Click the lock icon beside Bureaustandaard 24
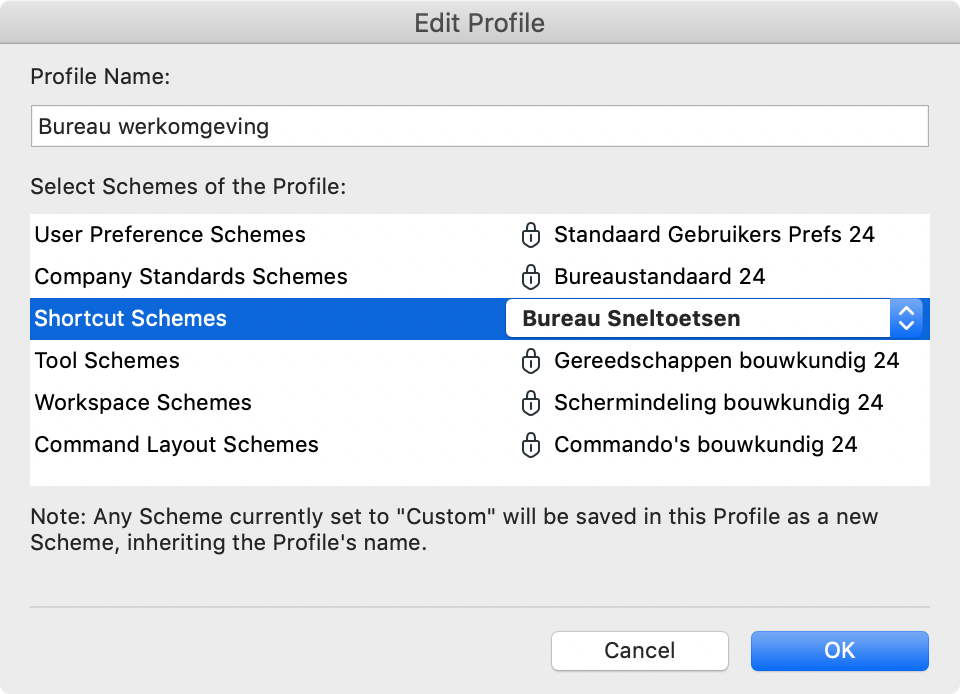960x694 pixels. click(x=531, y=277)
